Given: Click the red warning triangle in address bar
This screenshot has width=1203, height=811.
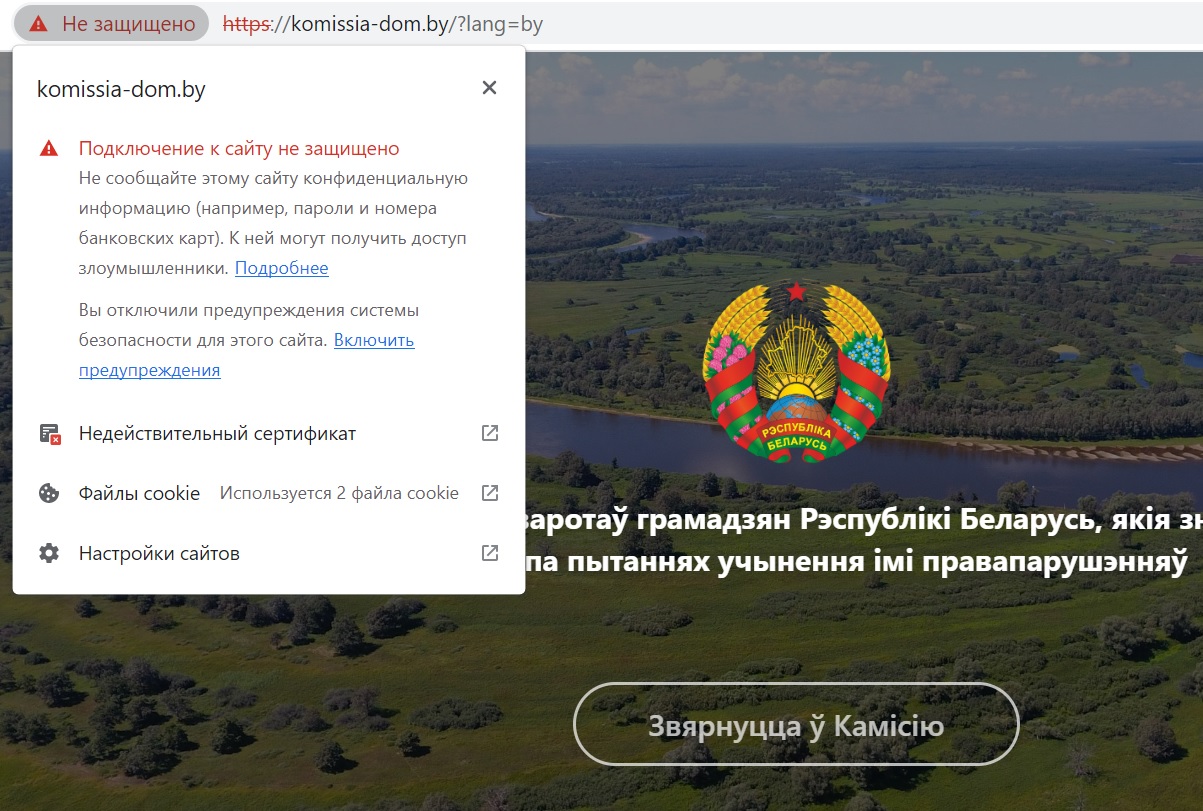Looking at the screenshot, I should coord(38,24).
